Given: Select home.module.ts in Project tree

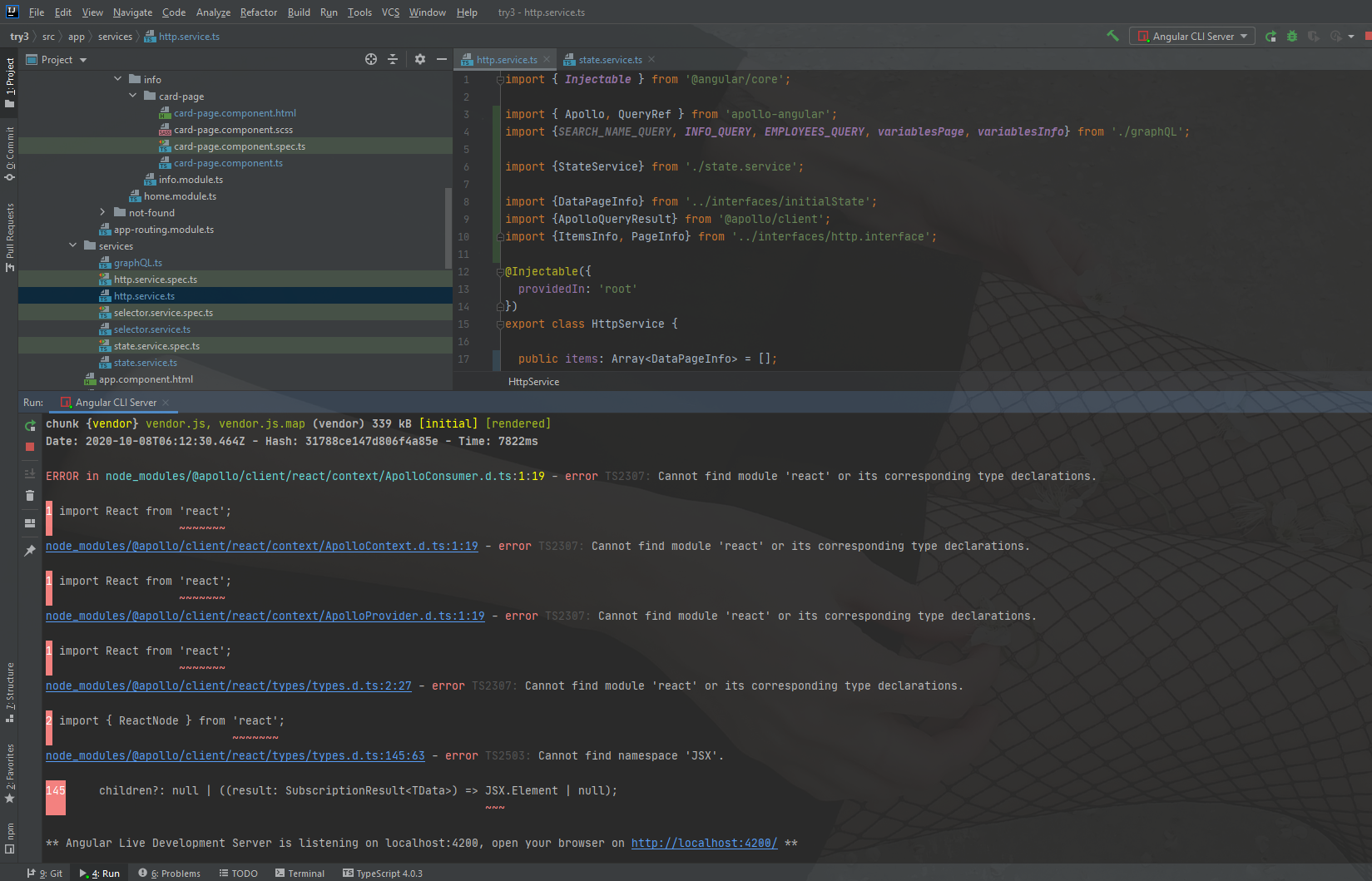Looking at the screenshot, I should [180, 196].
